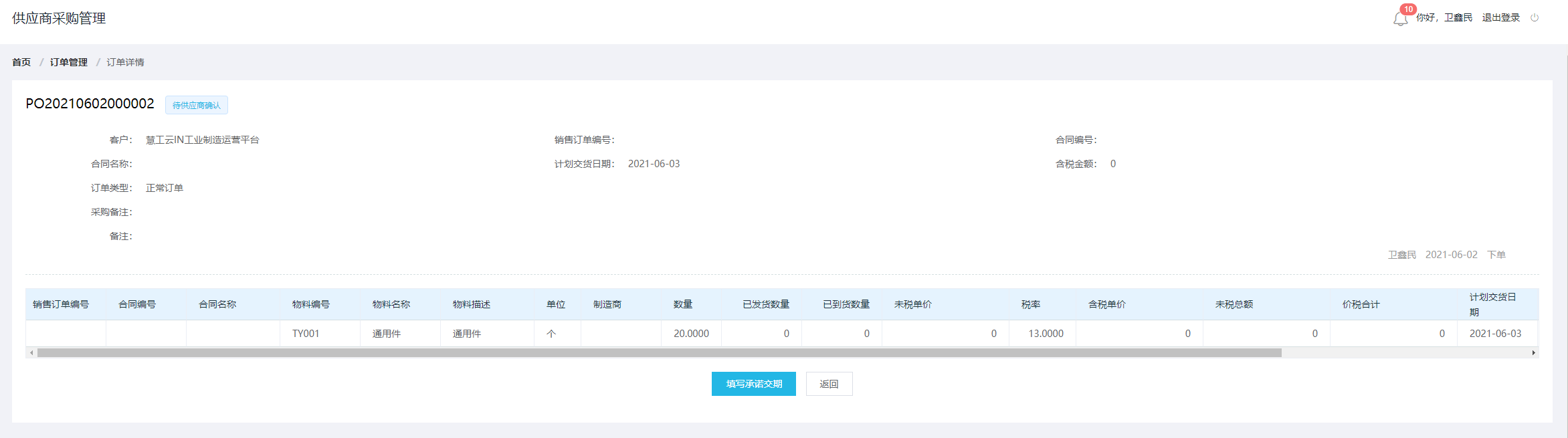
Task: Click the order number PO20210602000002 title
Action: tap(90, 104)
